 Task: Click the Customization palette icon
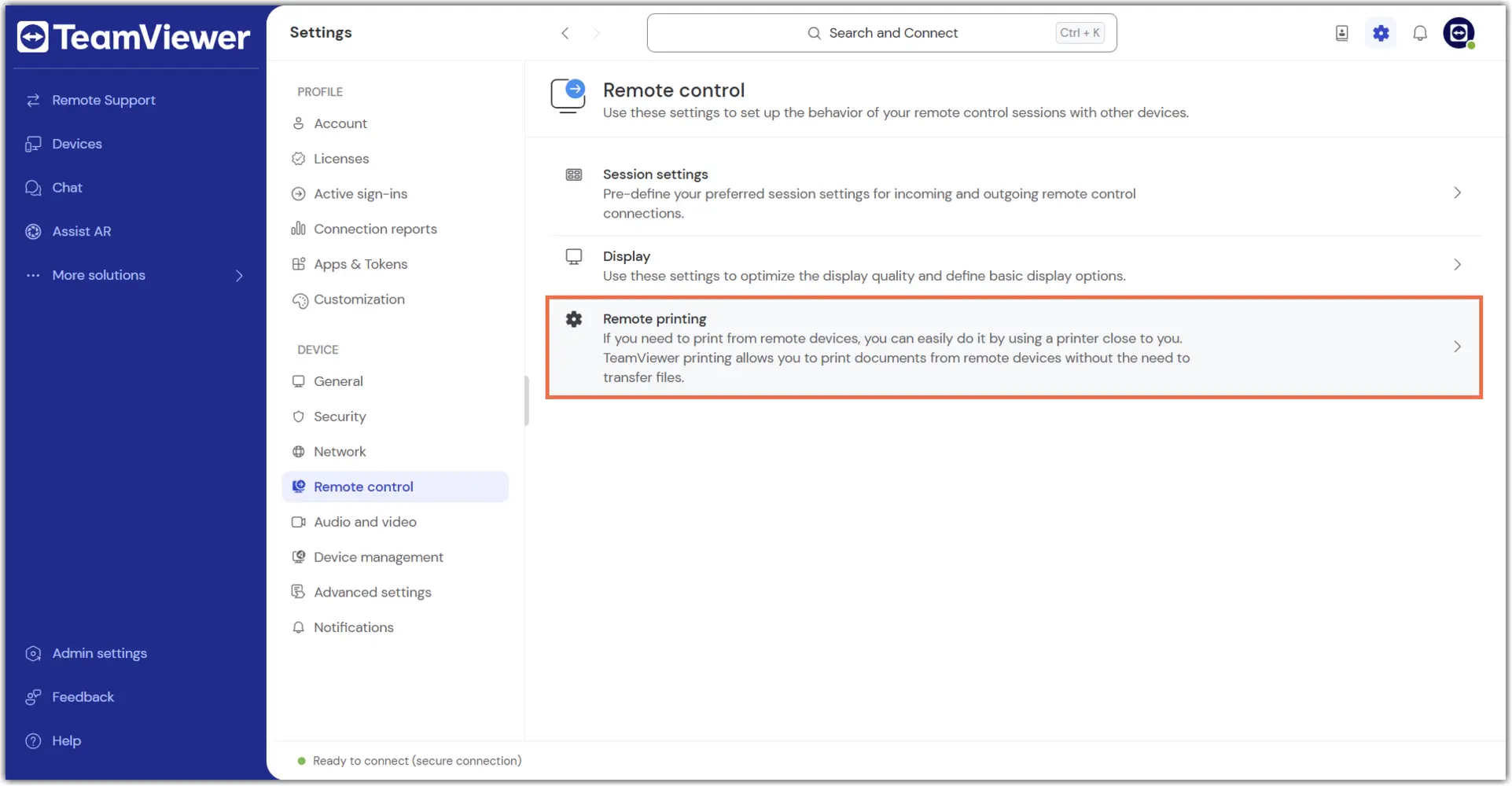coord(300,301)
